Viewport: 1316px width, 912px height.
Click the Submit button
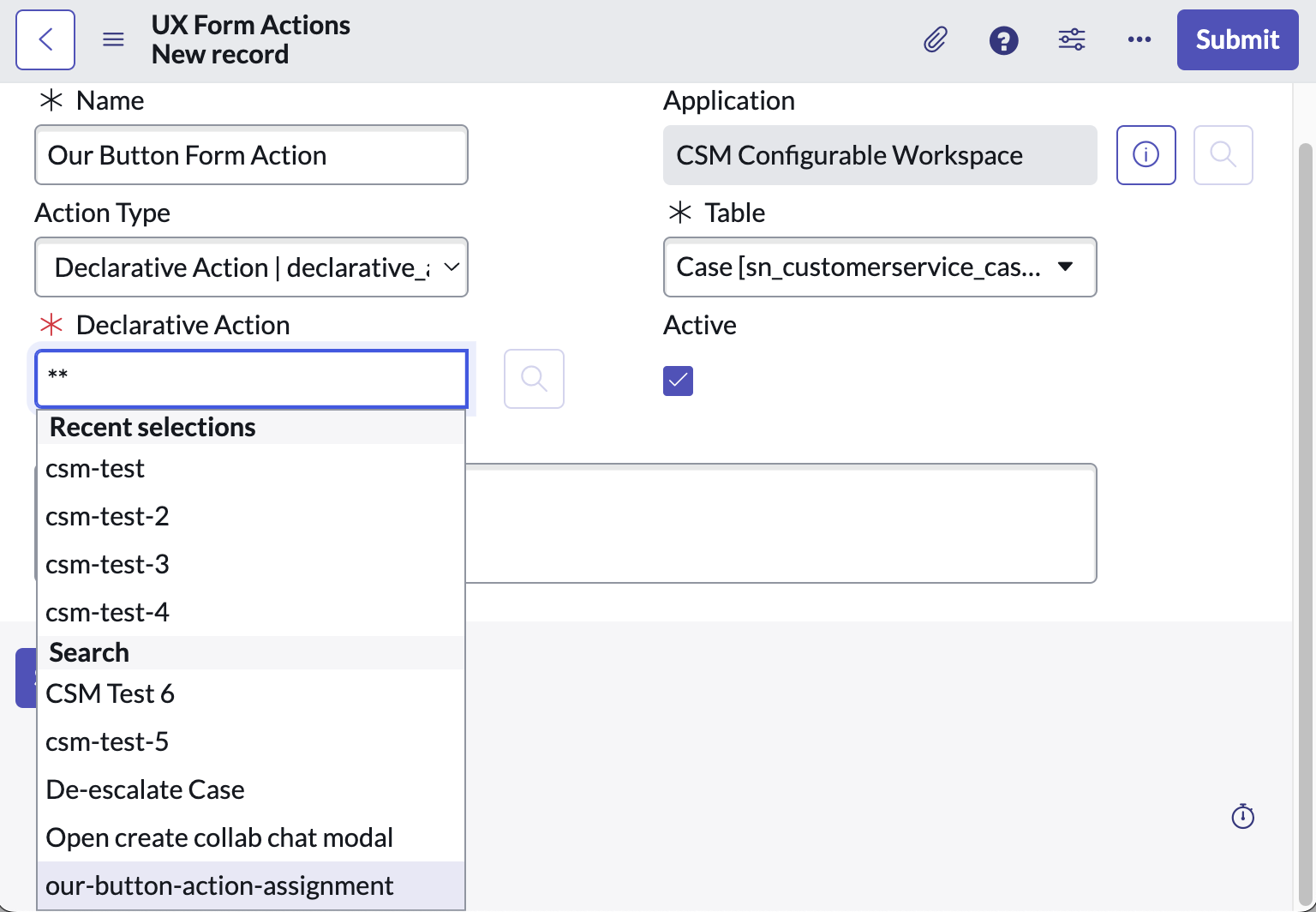[1237, 39]
